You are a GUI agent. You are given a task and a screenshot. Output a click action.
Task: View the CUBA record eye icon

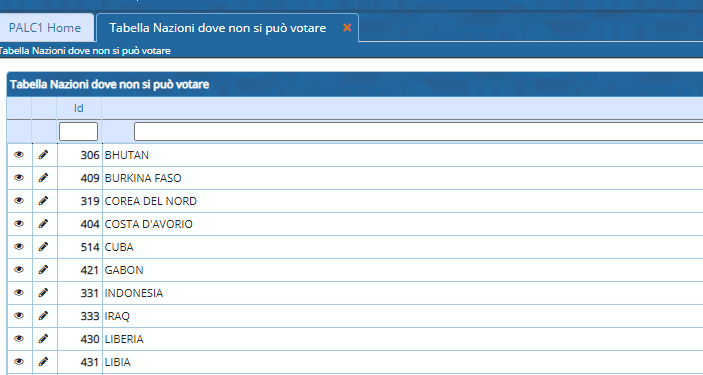coord(18,247)
